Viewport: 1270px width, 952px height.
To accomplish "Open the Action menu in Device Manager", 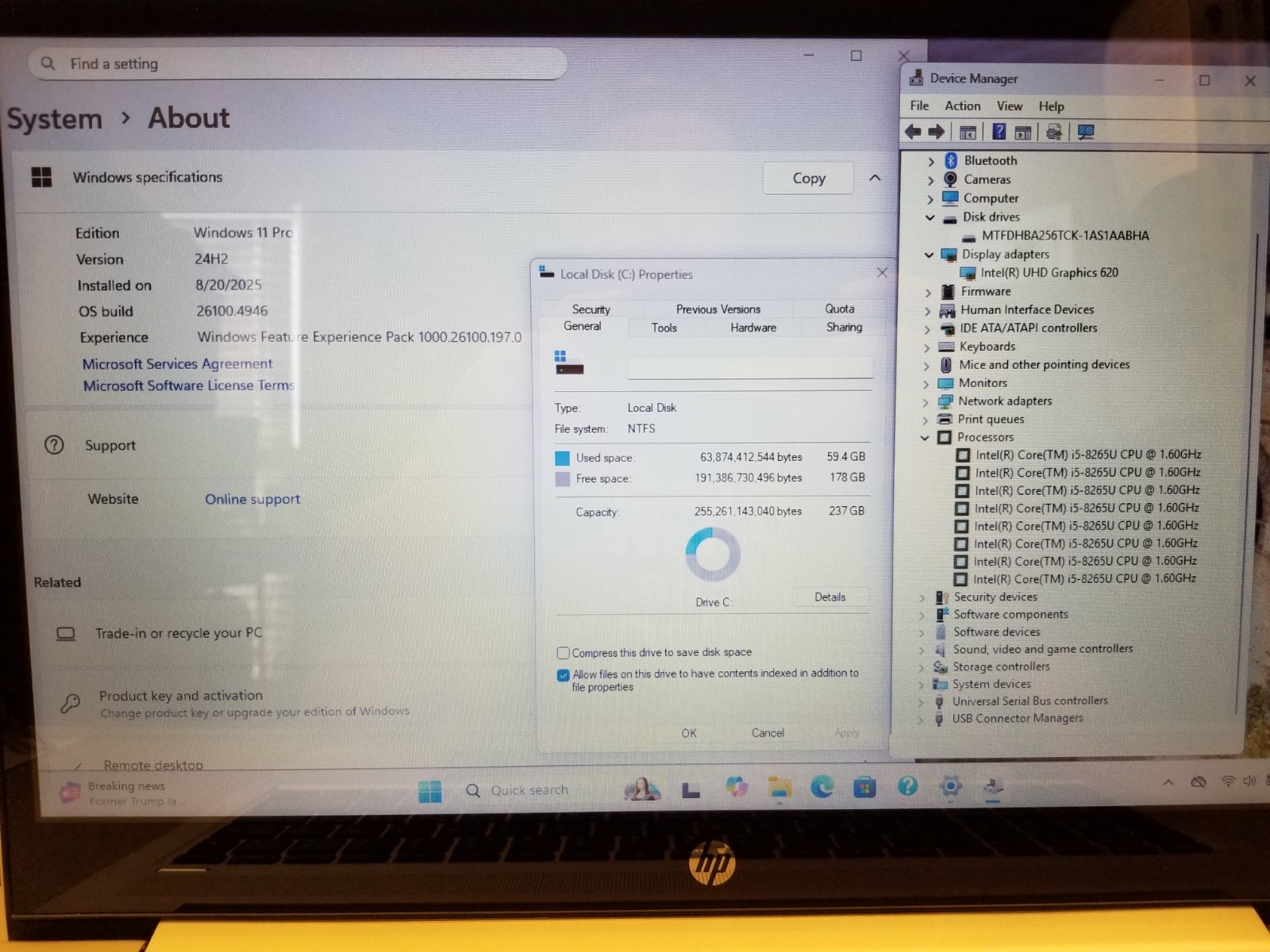I will 963,106.
